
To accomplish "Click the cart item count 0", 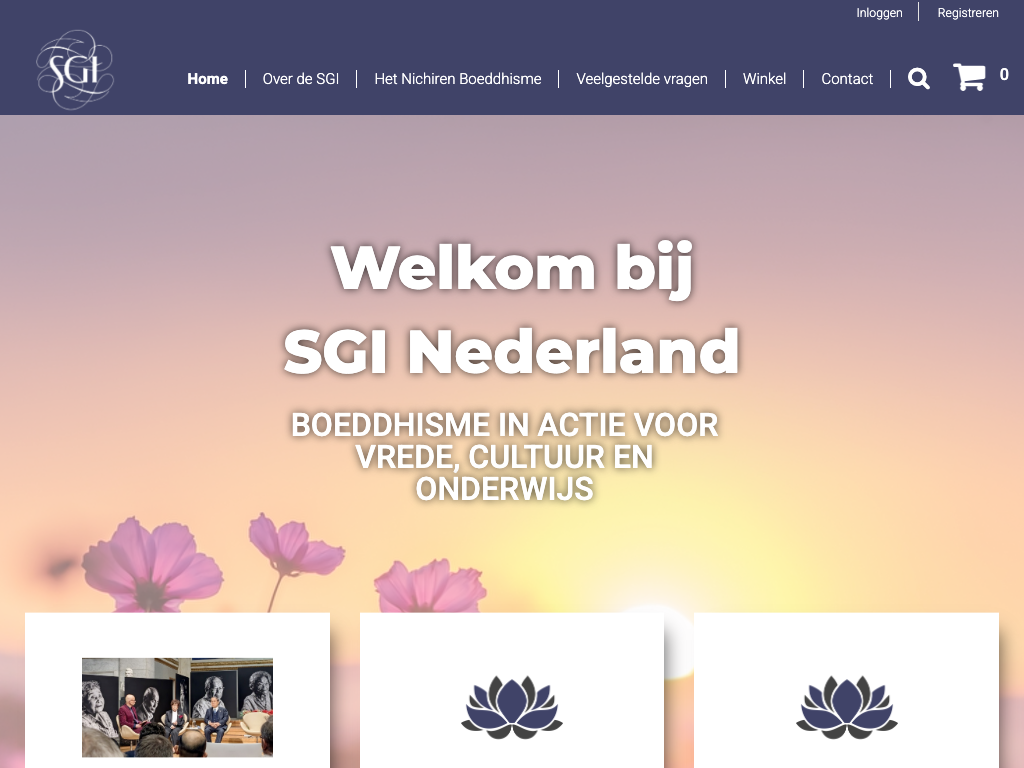I will [x=1004, y=74].
